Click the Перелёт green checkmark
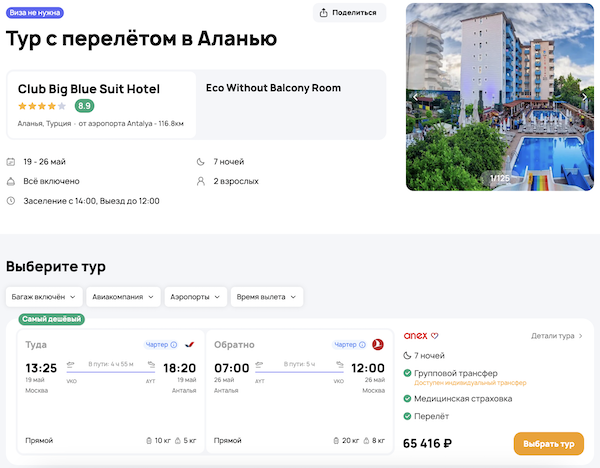 click(x=408, y=416)
